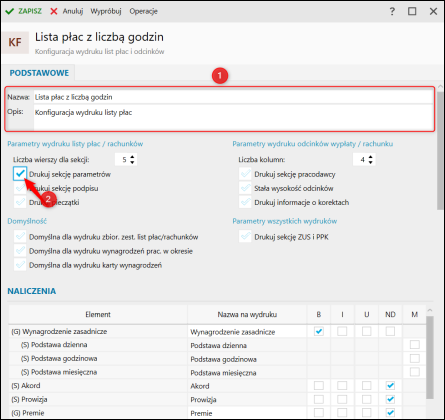Image resolution: width=445 pixels, height=420 pixels.
Task: Close the window with X icon
Action: pyautogui.click(x=433, y=11)
